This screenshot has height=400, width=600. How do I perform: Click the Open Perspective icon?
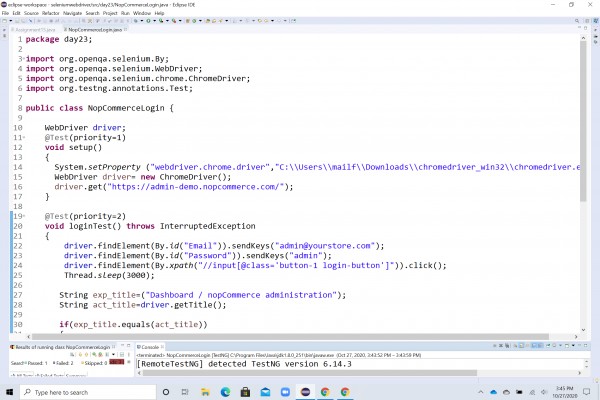tap(587, 21)
